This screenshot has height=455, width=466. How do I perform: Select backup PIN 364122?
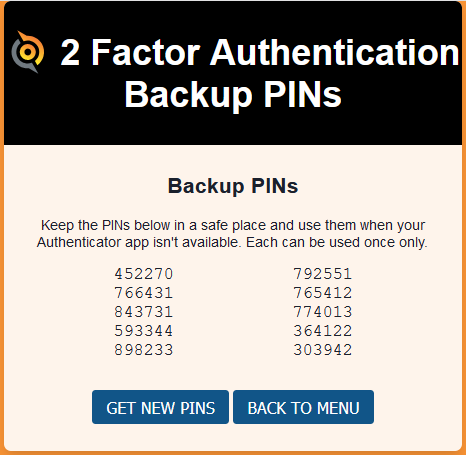pyautogui.click(x=323, y=331)
